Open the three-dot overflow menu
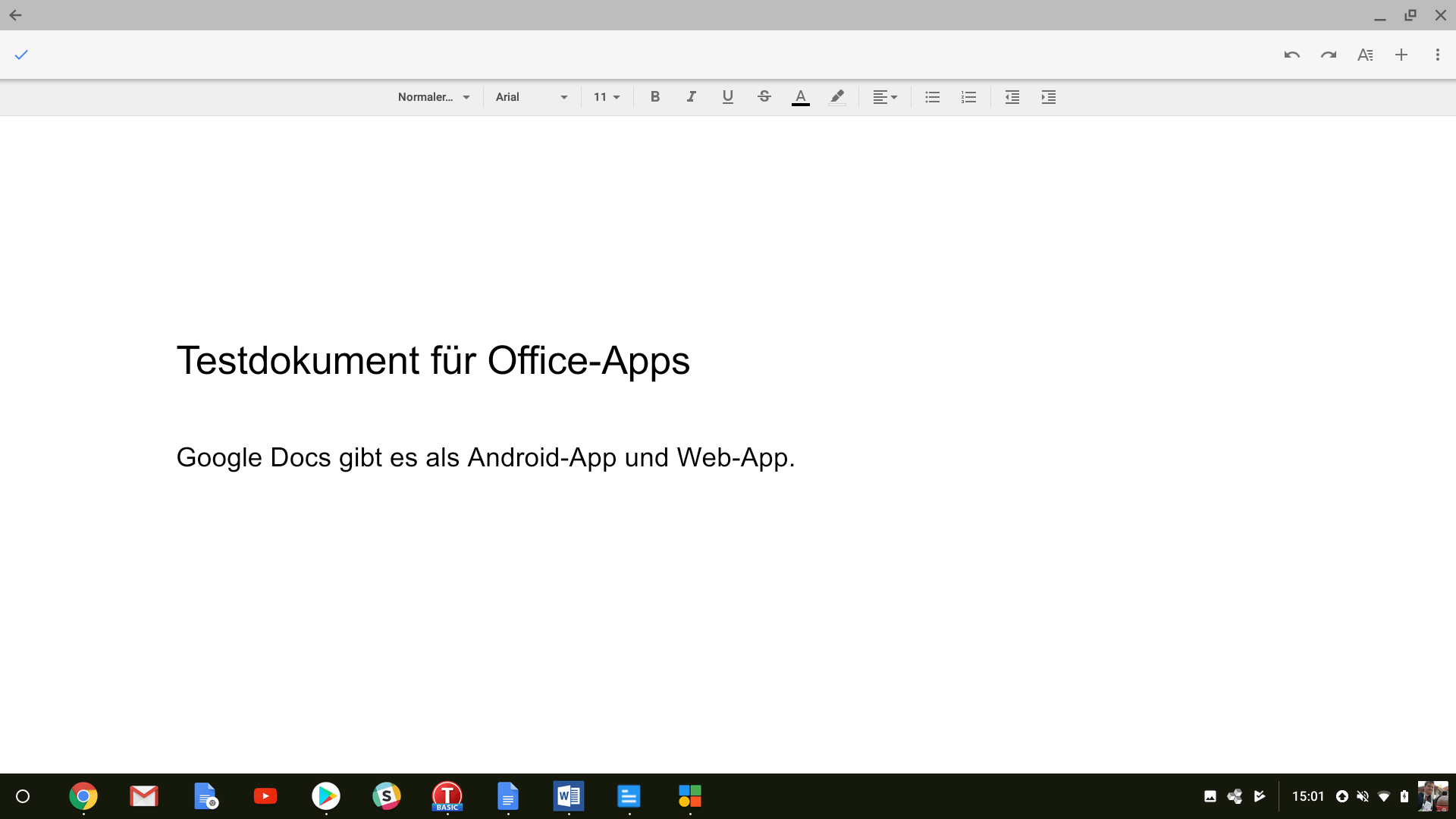Image resolution: width=1456 pixels, height=819 pixels. (x=1438, y=55)
